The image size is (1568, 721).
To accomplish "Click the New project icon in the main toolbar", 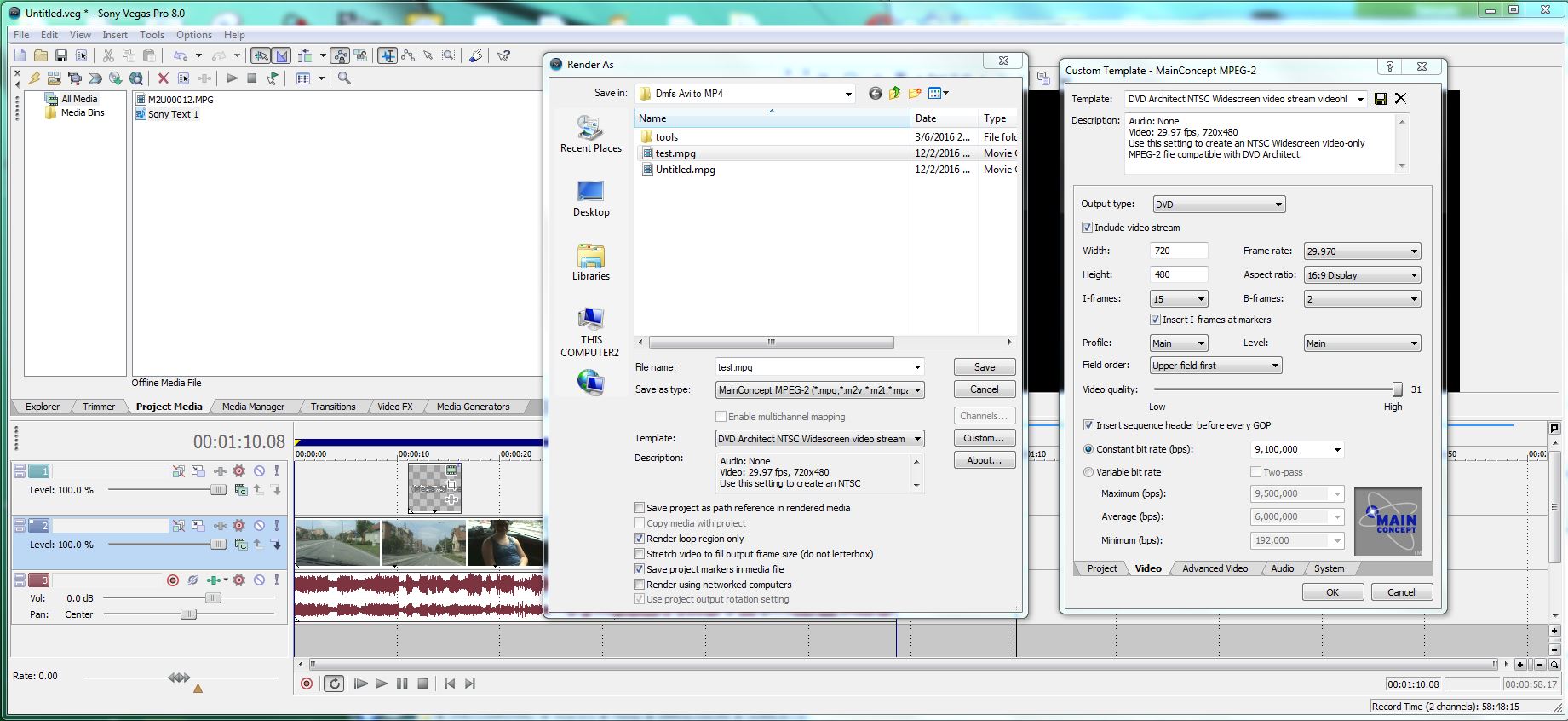I will (x=20, y=55).
